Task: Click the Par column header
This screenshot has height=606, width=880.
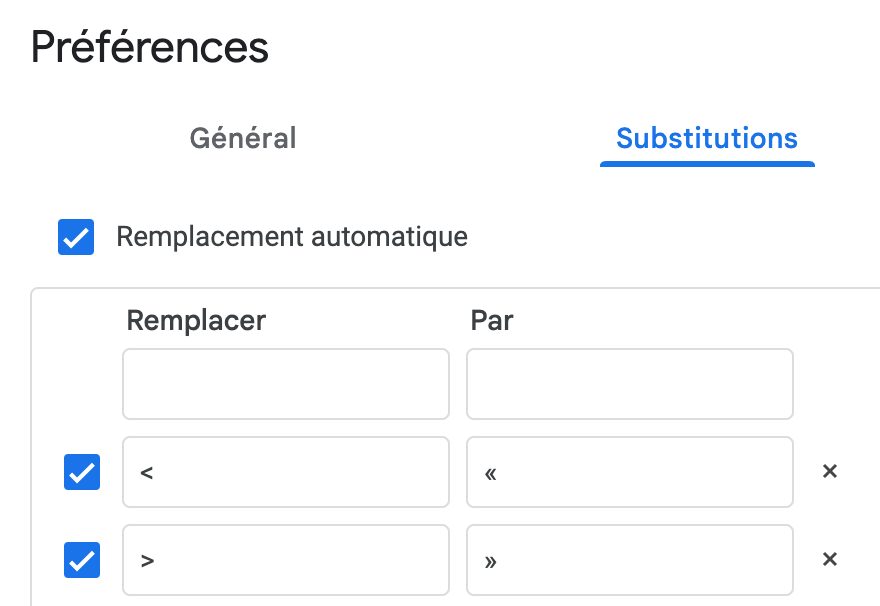Action: click(492, 320)
